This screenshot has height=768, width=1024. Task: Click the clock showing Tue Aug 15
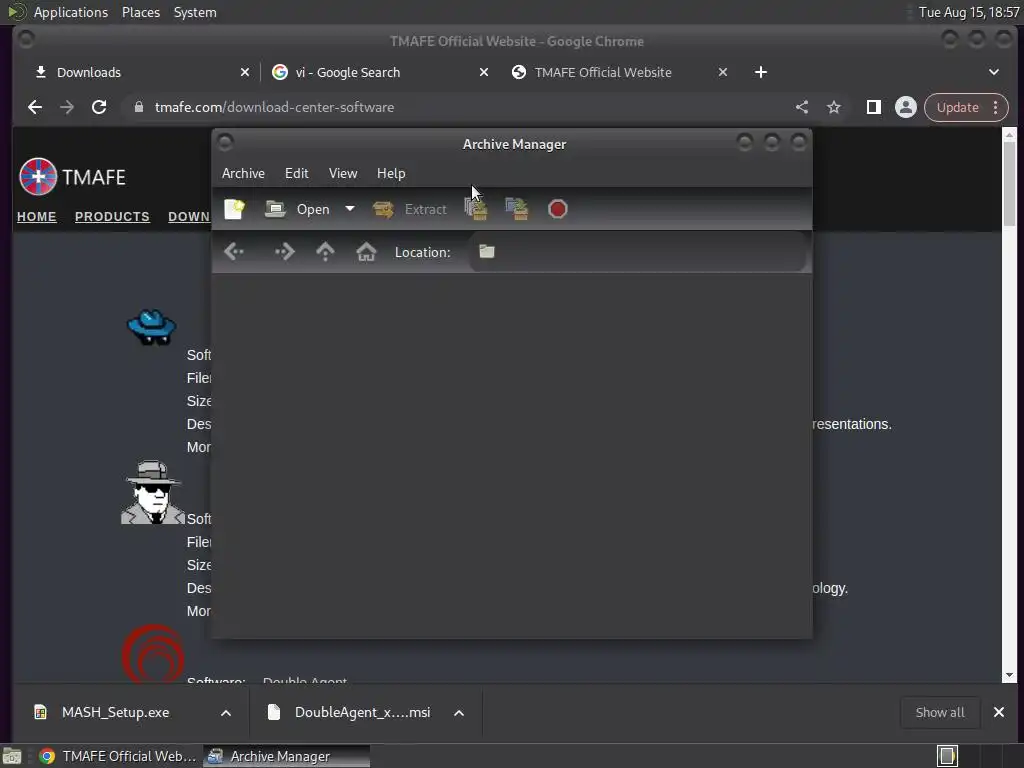click(x=968, y=12)
